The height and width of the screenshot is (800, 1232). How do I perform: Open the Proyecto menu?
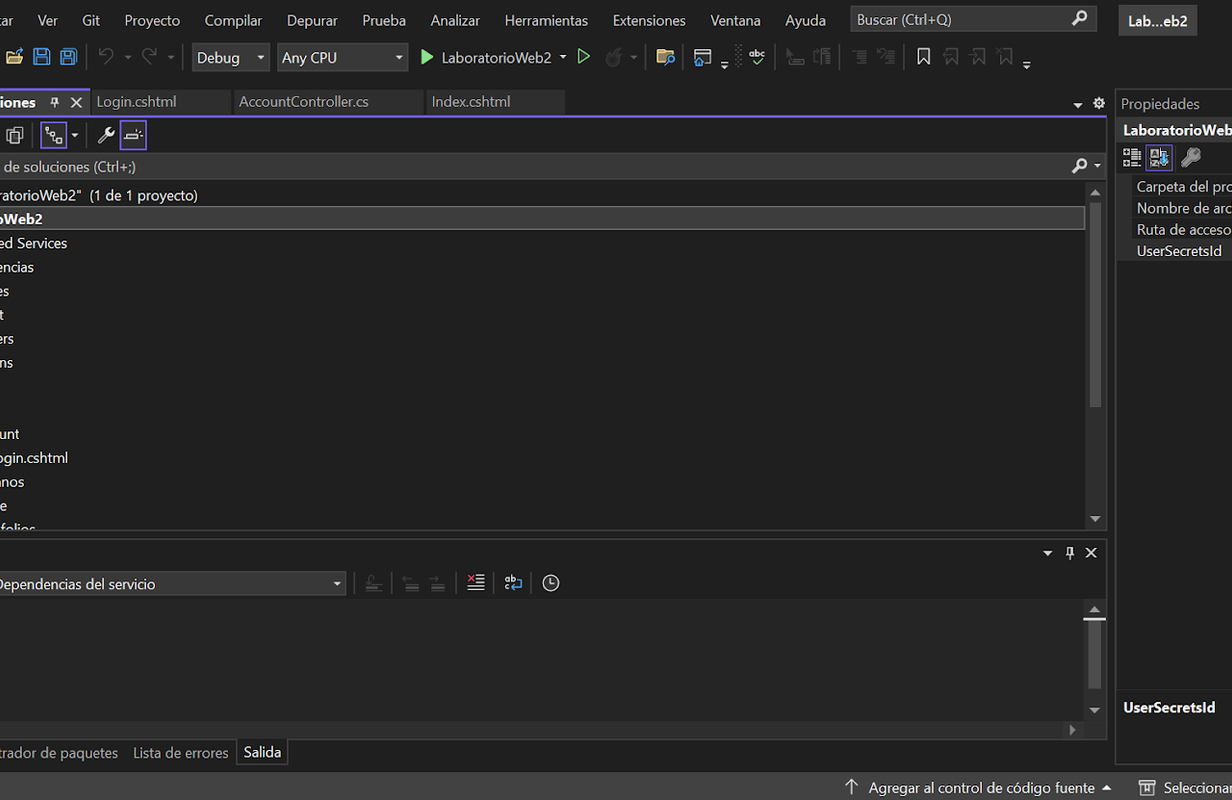[x=152, y=20]
